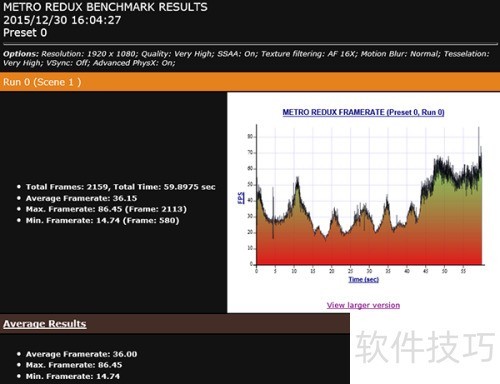The image size is (500, 384).
Task: Click Max. Framerate: 86.45 (Frame: 2113)
Action: [x=106, y=209]
